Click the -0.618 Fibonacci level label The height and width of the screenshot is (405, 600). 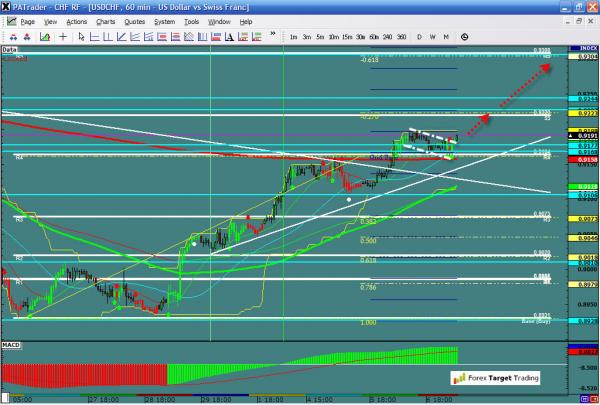pos(370,60)
